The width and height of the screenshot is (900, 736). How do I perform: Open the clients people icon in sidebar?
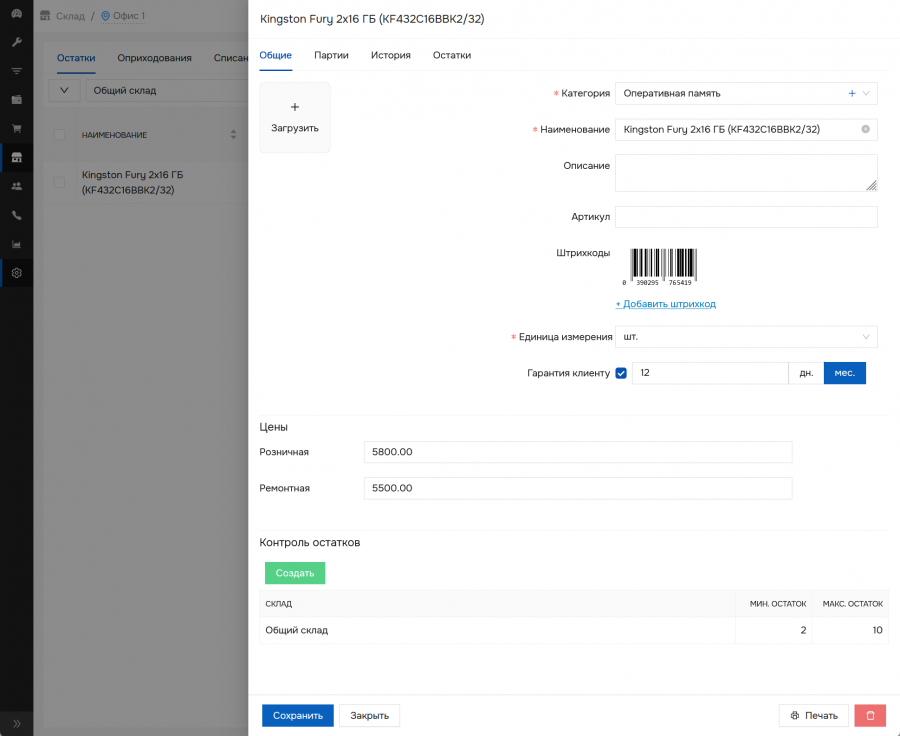[17, 186]
